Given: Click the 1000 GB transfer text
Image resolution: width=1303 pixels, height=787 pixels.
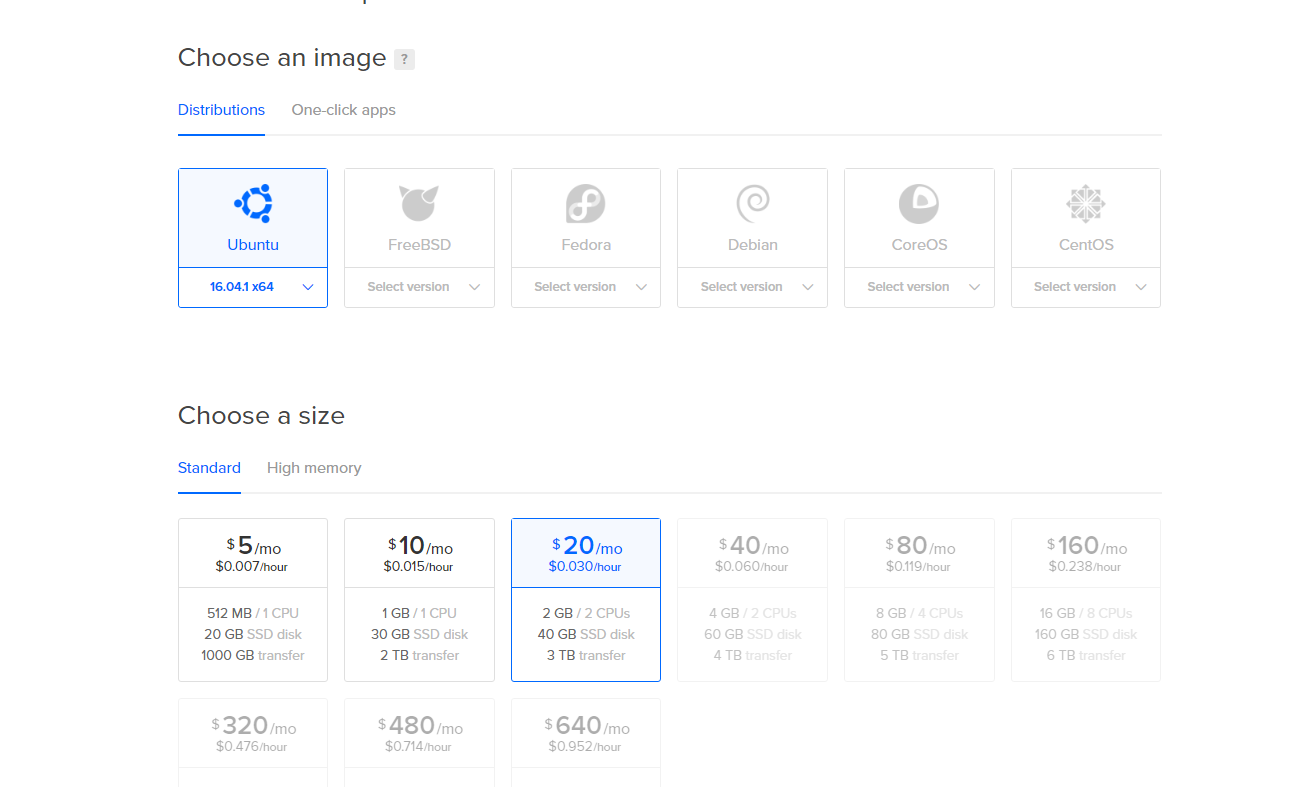Looking at the screenshot, I should tap(253, 656).
